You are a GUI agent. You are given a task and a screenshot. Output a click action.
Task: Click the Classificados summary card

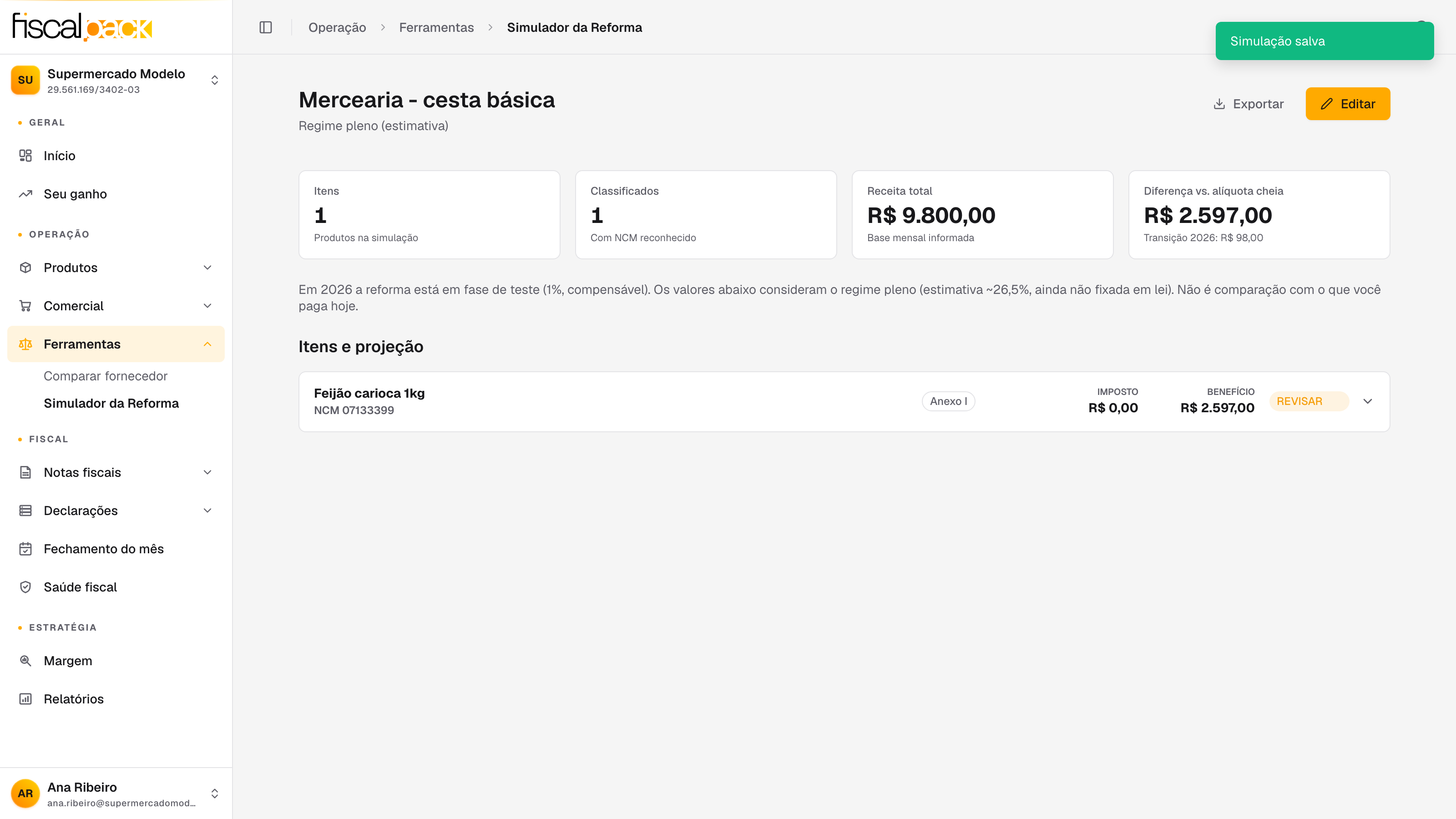pos(706,215)
